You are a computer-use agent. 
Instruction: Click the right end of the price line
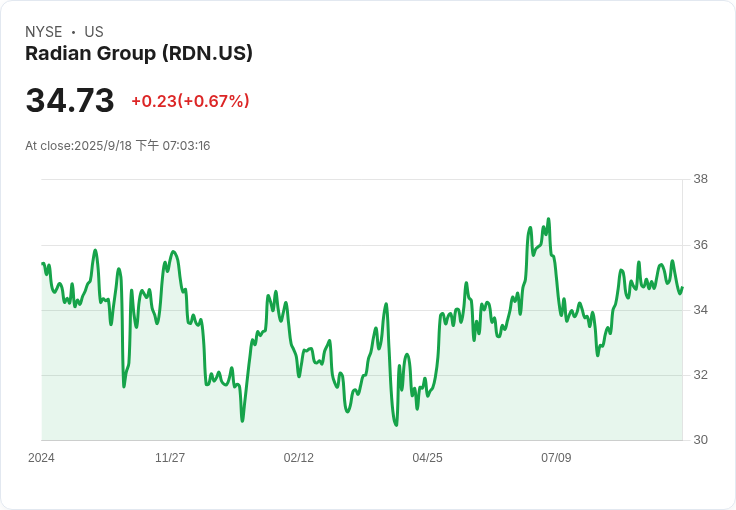click(682, 288)
